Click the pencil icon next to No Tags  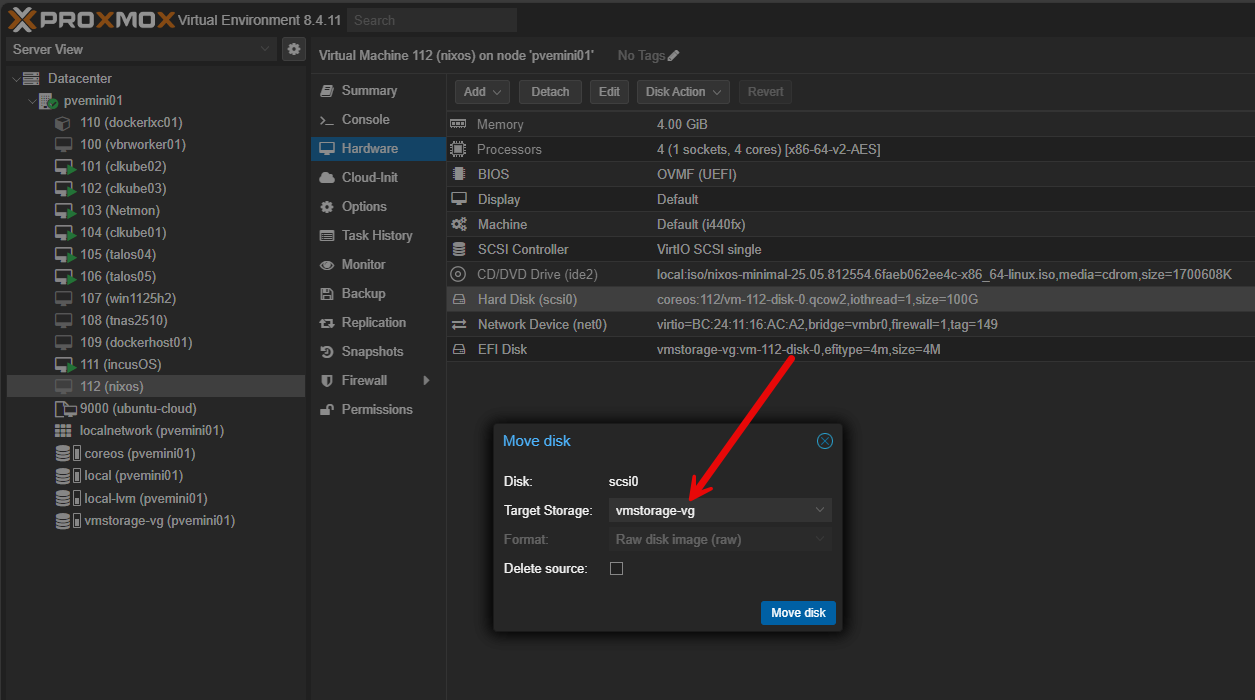674,56
